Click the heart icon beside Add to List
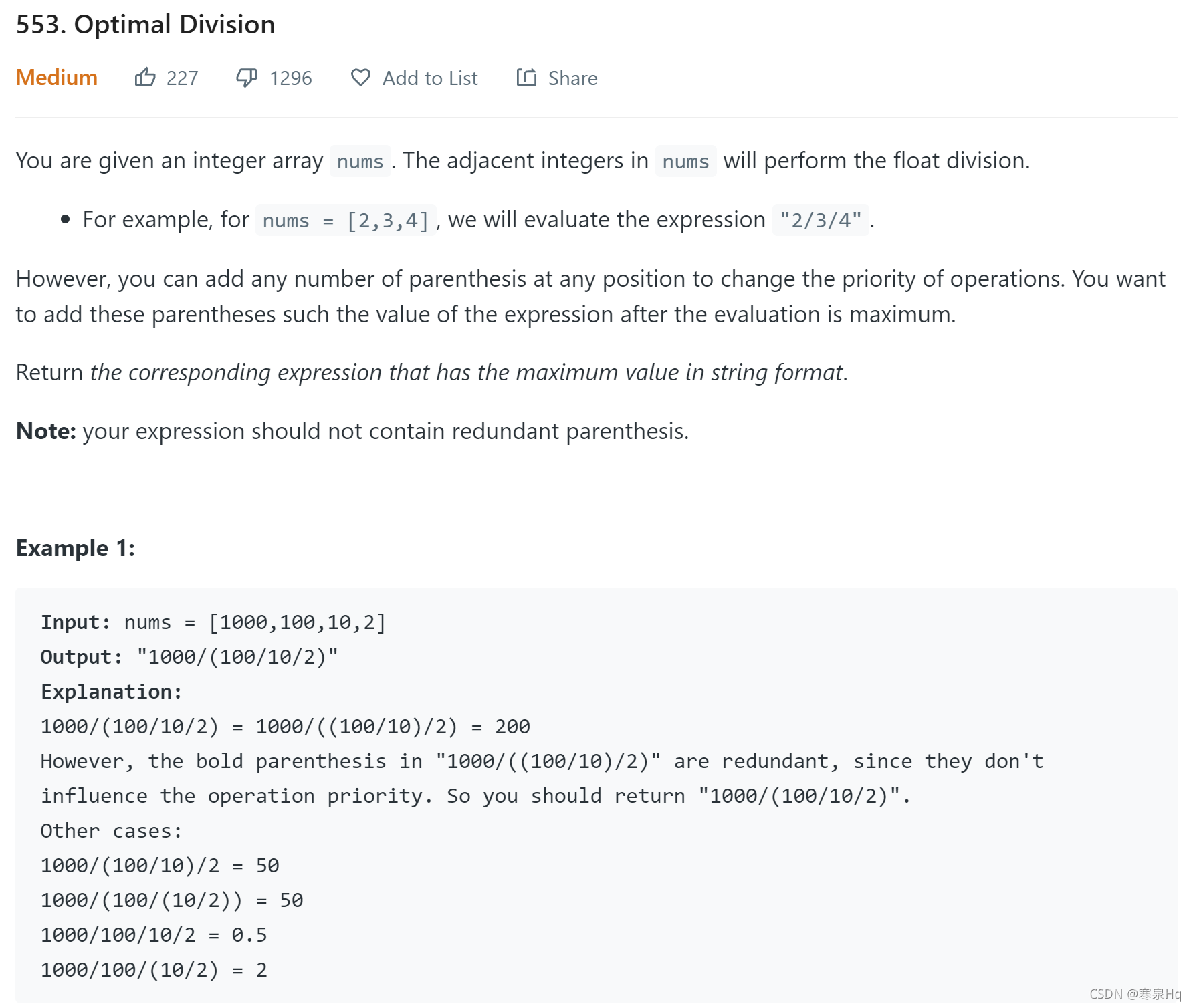1191x1008 pixels. pos(360,78)
